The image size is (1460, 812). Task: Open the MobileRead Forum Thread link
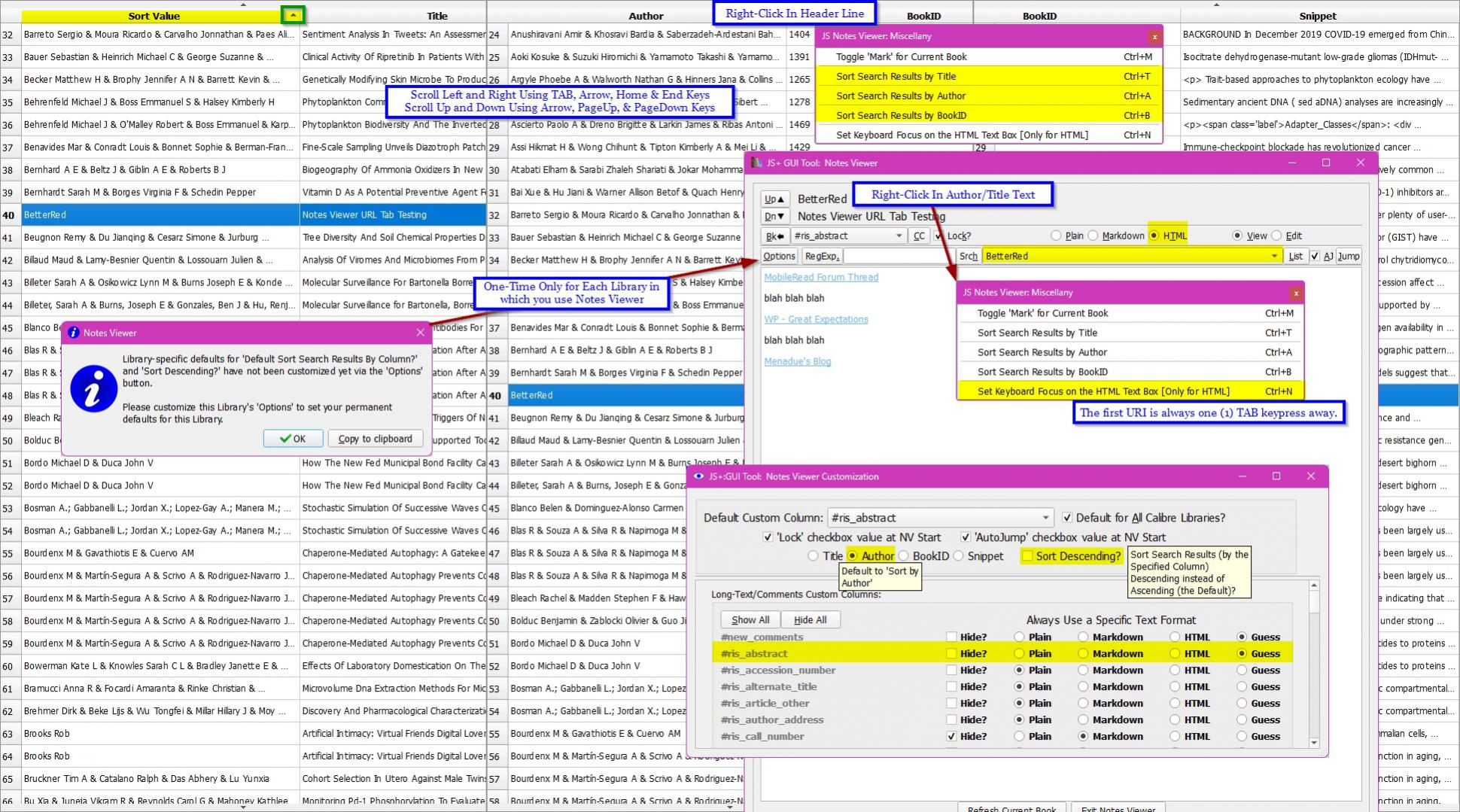coord(821,277)
